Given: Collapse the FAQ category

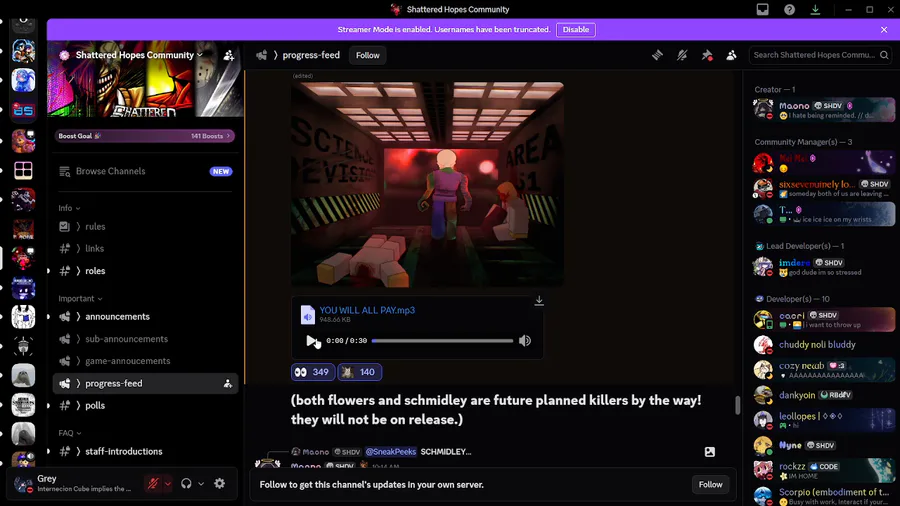Looking at the screenshot, I should tap(69, 433).
